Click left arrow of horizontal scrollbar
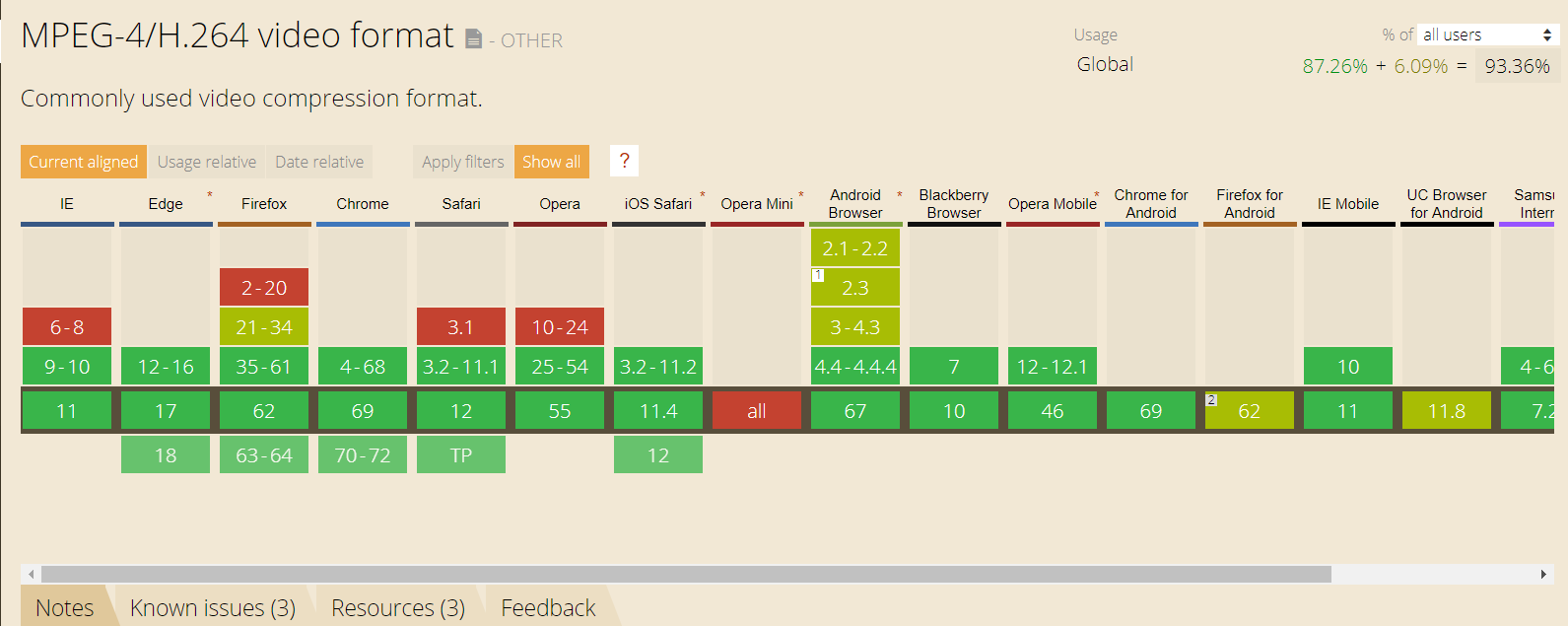Viewport: 1568px width, 626px height. (x=32, y=574)
